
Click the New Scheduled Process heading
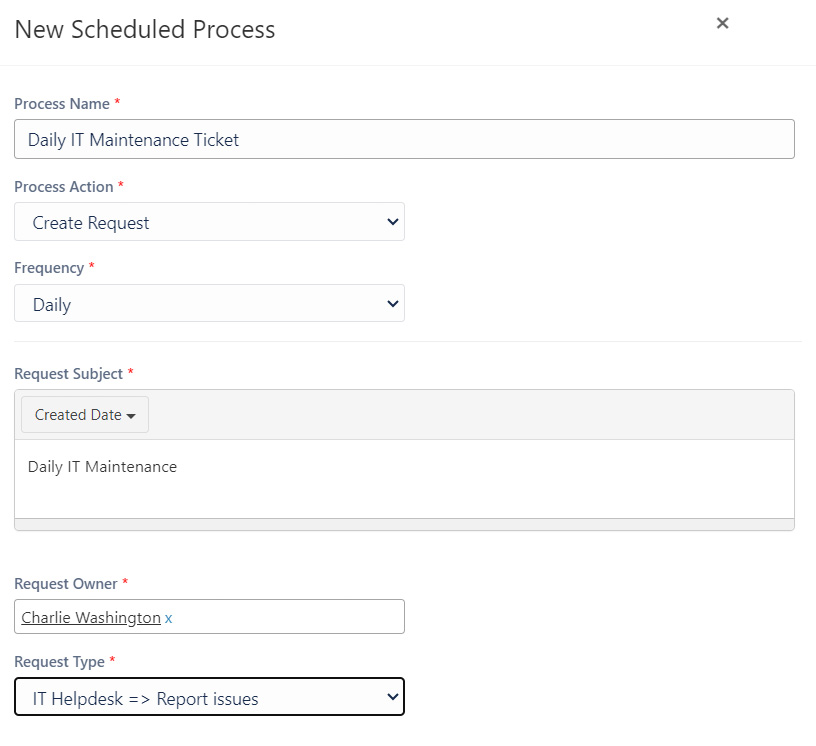tap(145, 29)
